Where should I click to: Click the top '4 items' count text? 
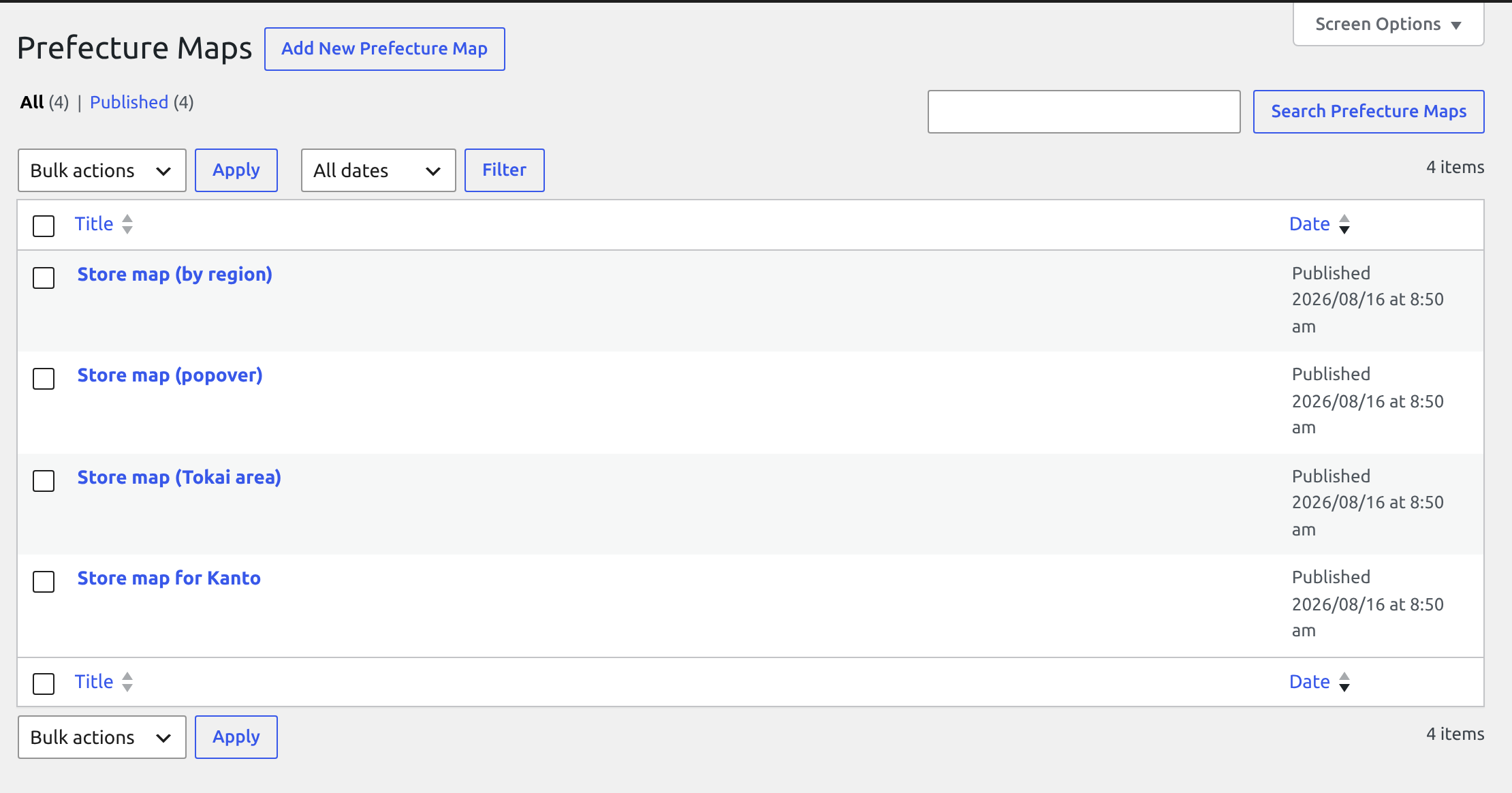pyautogui.click(x=1455, y=168)
